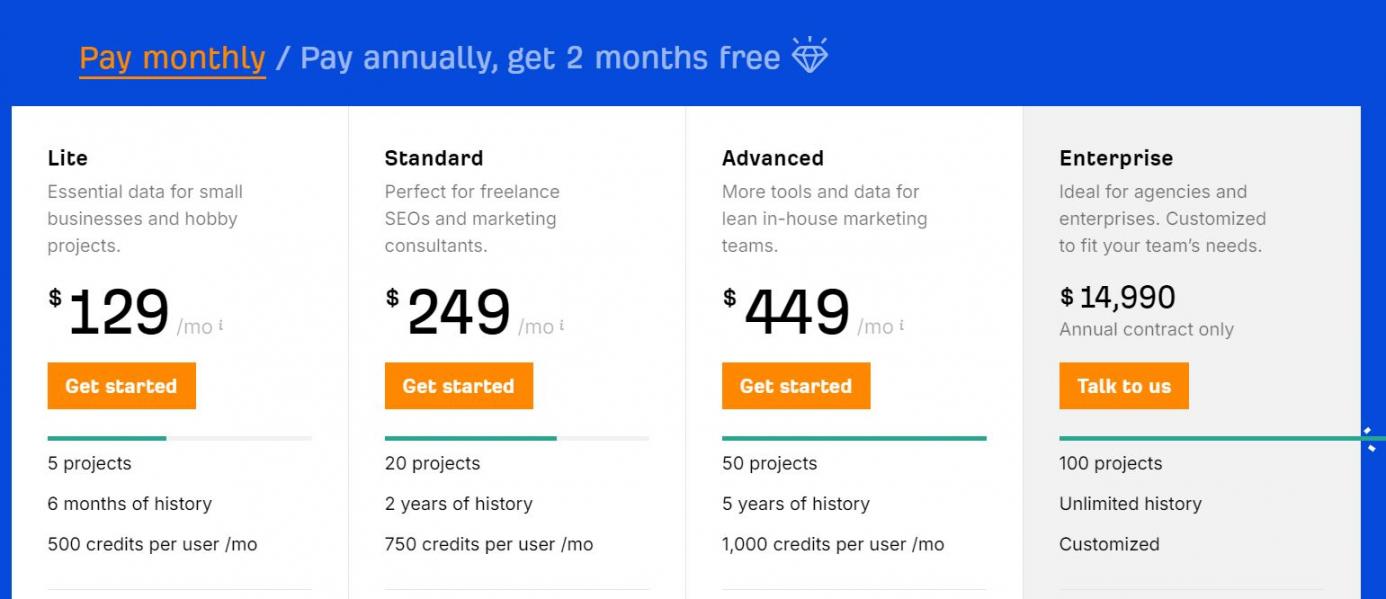This screenshot has height=599, width=1386.
Task: Click the Enterprise plan title
Action: (x=1116, y=158)
